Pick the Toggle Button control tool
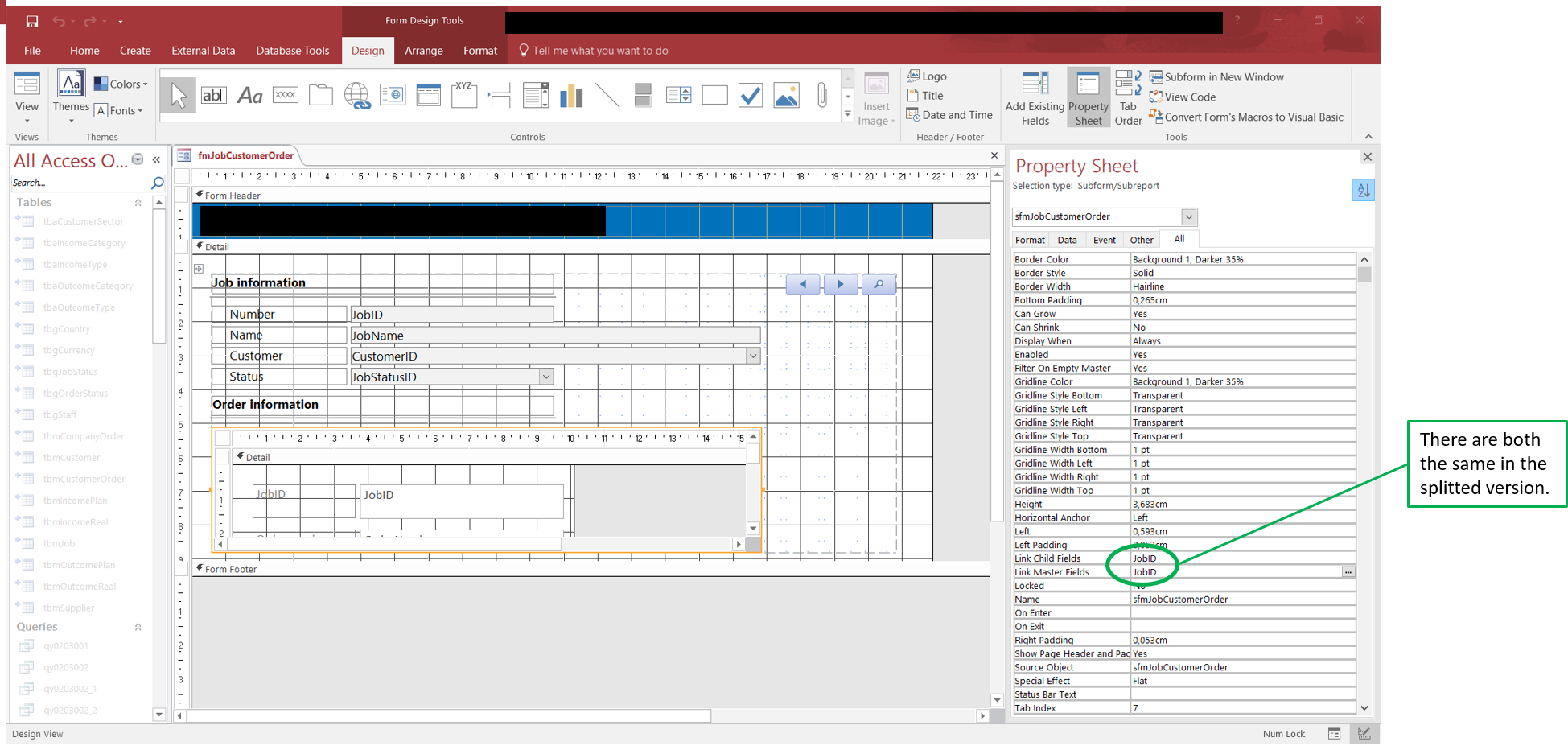Image resolution: width=1568 pixels, height=750 pixels. (x=643, y=96)
